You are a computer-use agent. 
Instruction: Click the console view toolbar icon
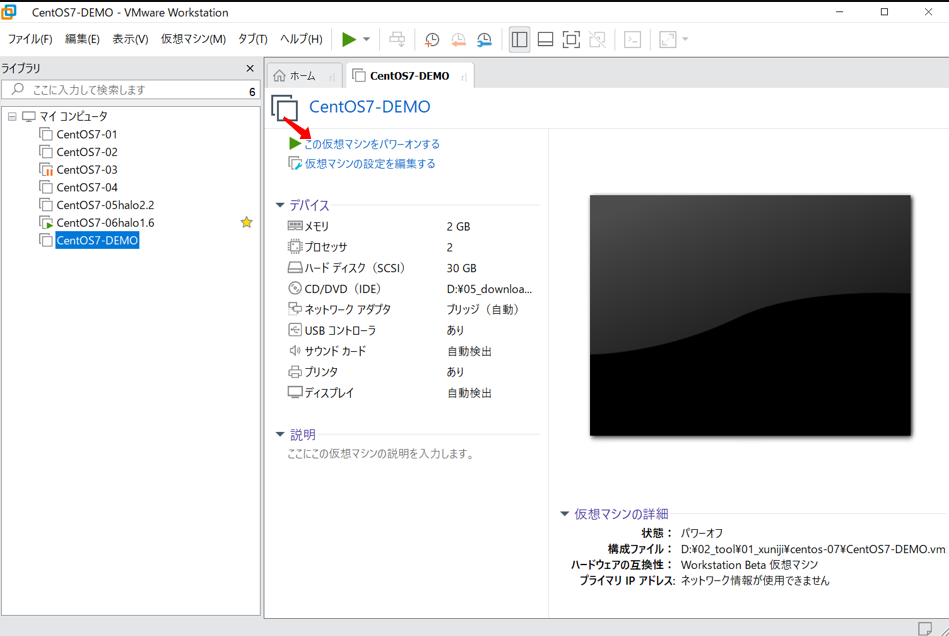point(632,39)
